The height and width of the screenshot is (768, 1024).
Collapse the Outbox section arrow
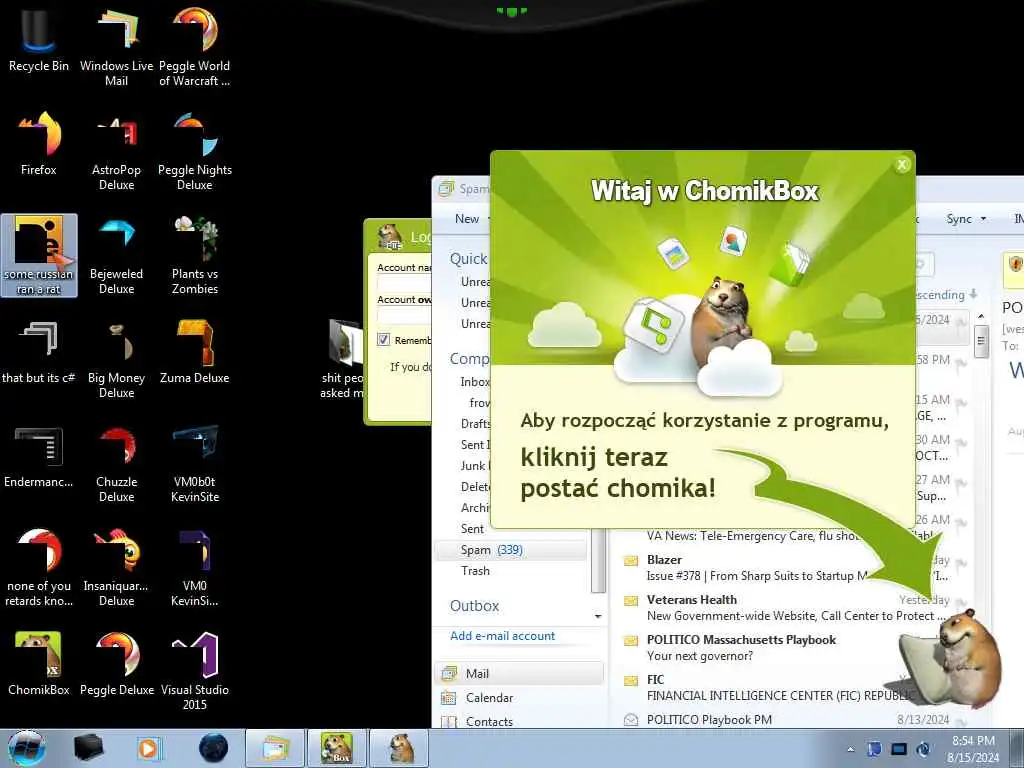[x=598, y=616]
